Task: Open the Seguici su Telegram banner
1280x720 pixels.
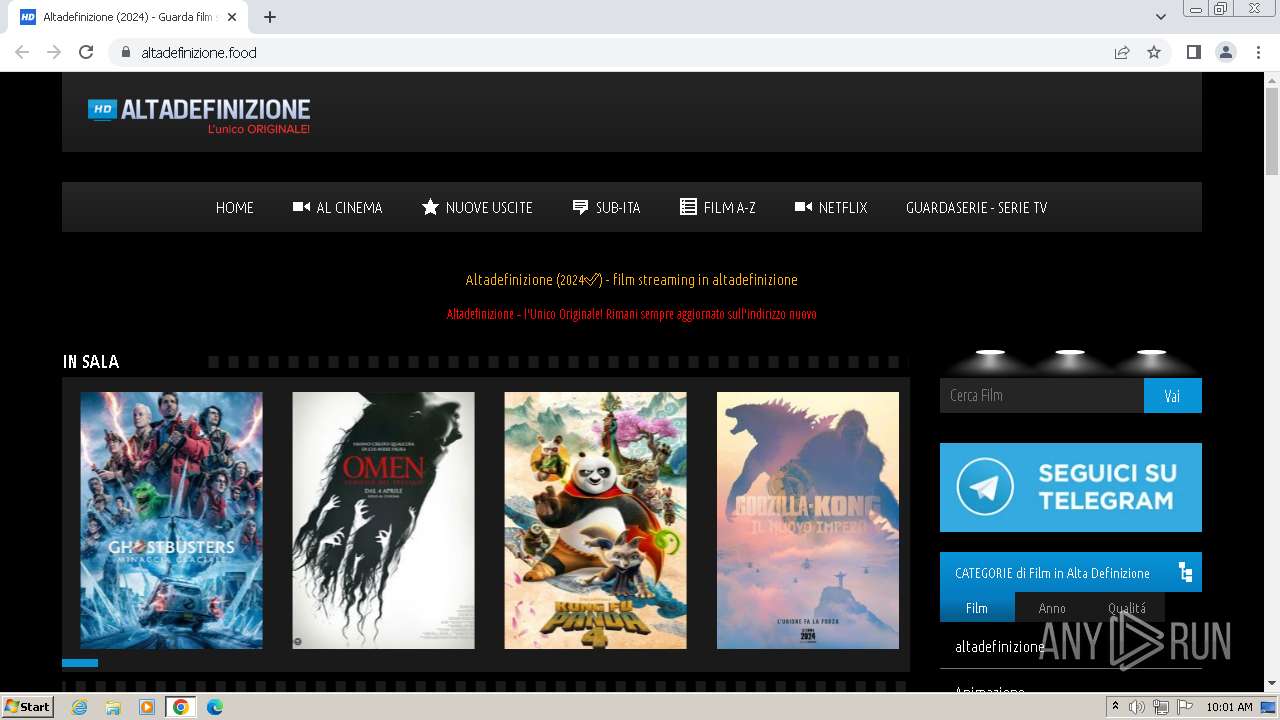Action: [x=1070, y=487]
